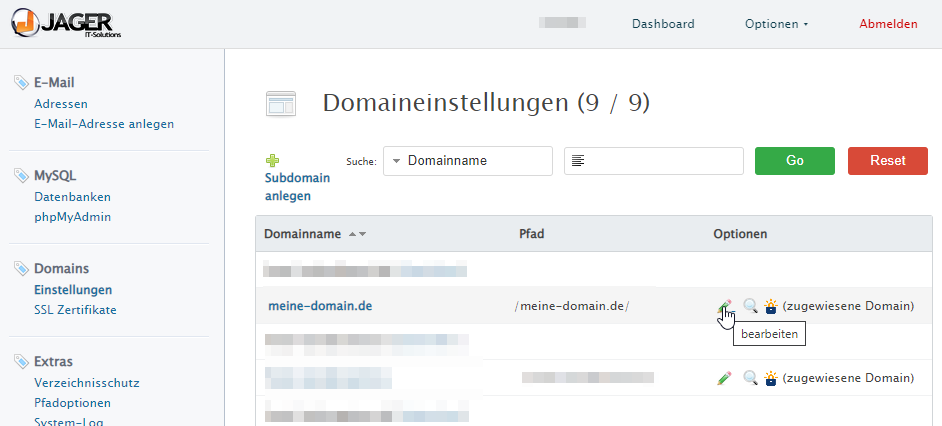Click the edit pencil in the lower blurred row
This screenshot has height=426, width=942.
click(724, 378)
